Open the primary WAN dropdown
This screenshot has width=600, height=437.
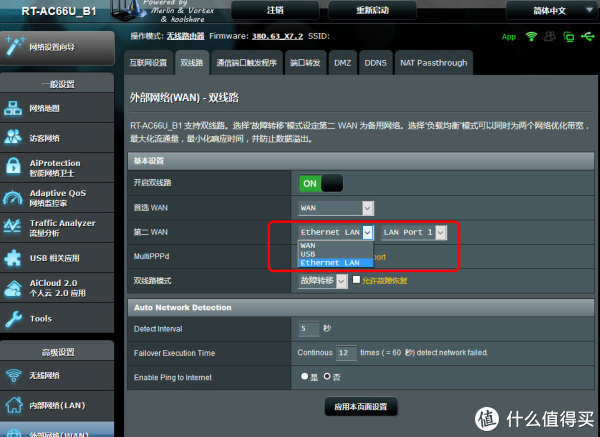[x=336, y=208]
